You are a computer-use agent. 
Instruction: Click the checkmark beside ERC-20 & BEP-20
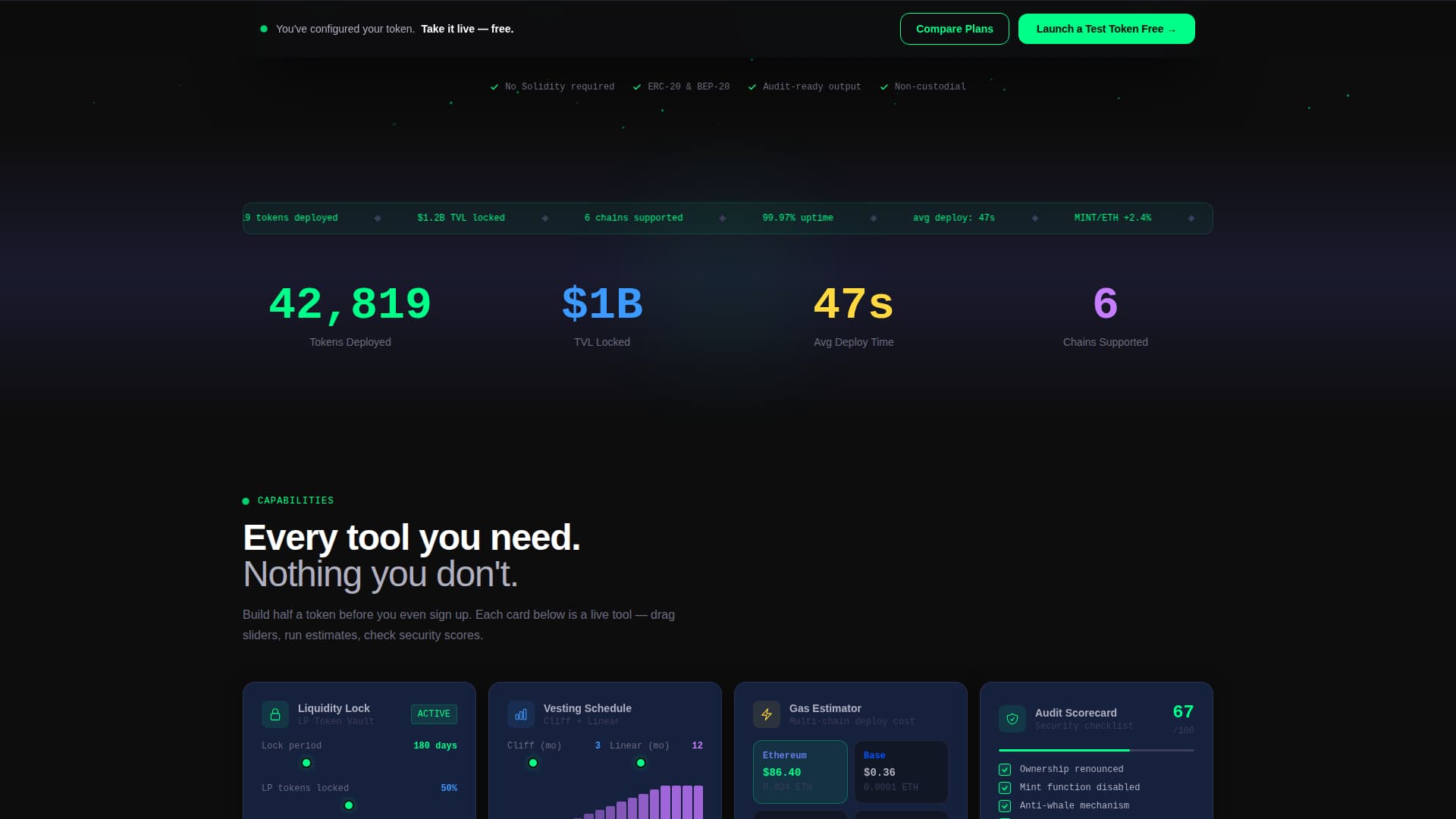coord(637,87)
